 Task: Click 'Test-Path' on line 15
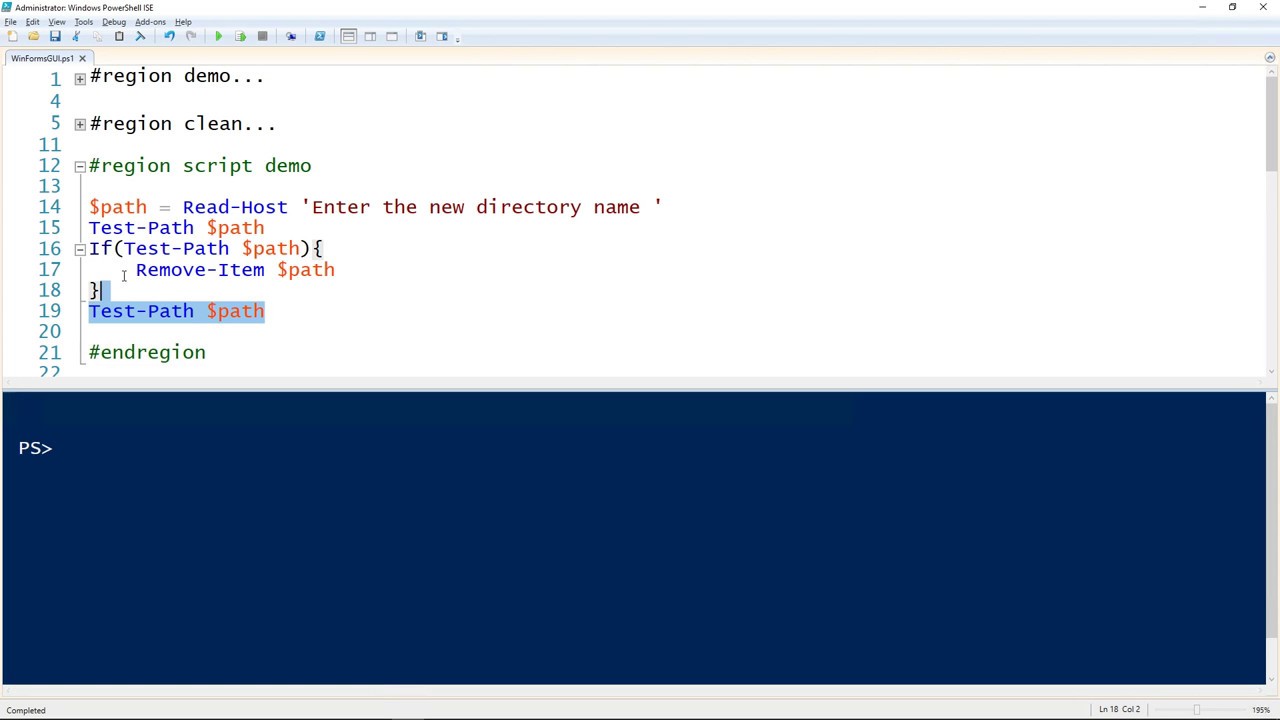[141, 228]
